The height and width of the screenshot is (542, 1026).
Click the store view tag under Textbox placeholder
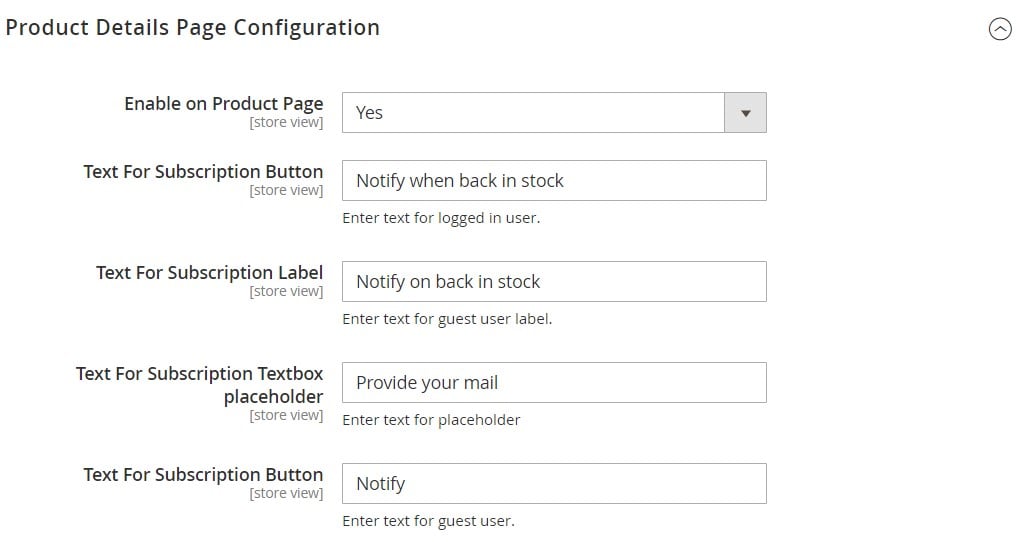click(x=286, y=416)
